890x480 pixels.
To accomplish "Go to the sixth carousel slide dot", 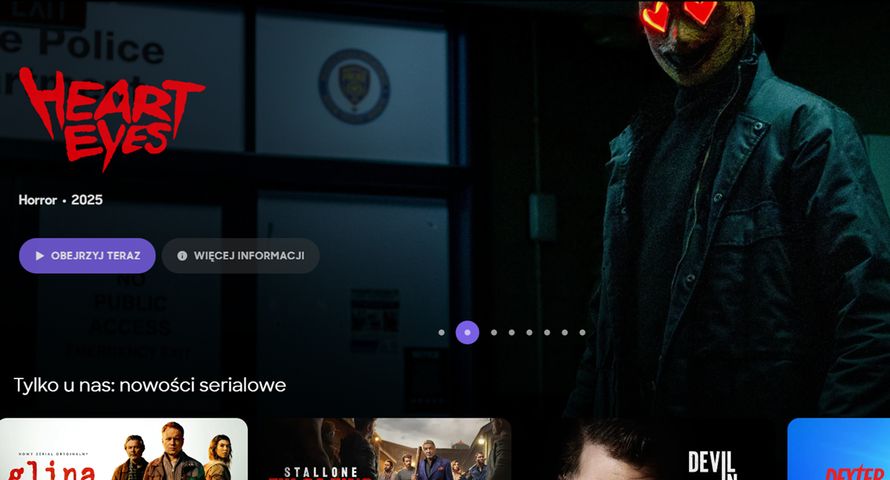I will coord(547,332).
